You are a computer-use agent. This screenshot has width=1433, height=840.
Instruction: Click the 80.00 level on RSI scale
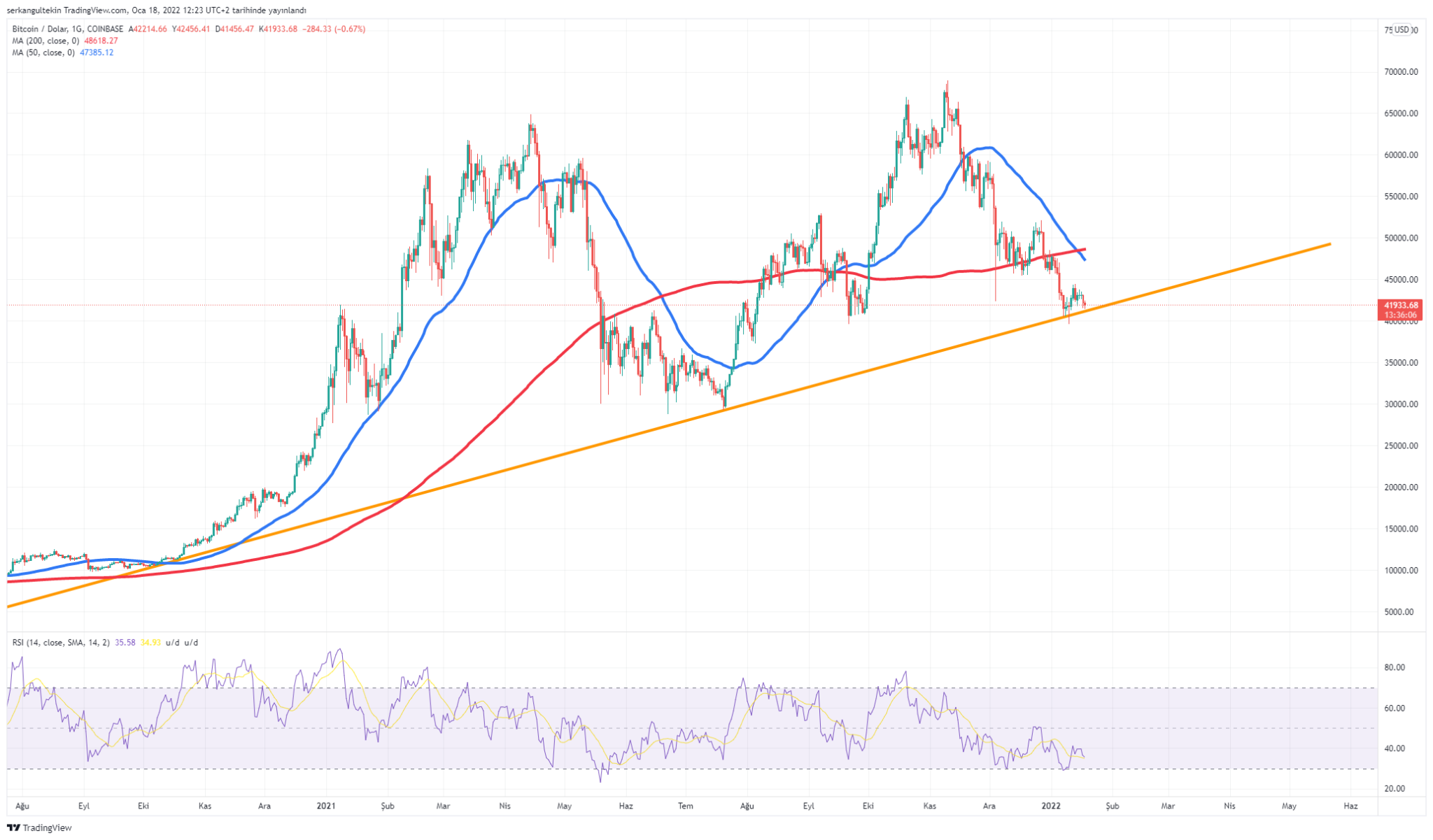[x=1395, y=667]
